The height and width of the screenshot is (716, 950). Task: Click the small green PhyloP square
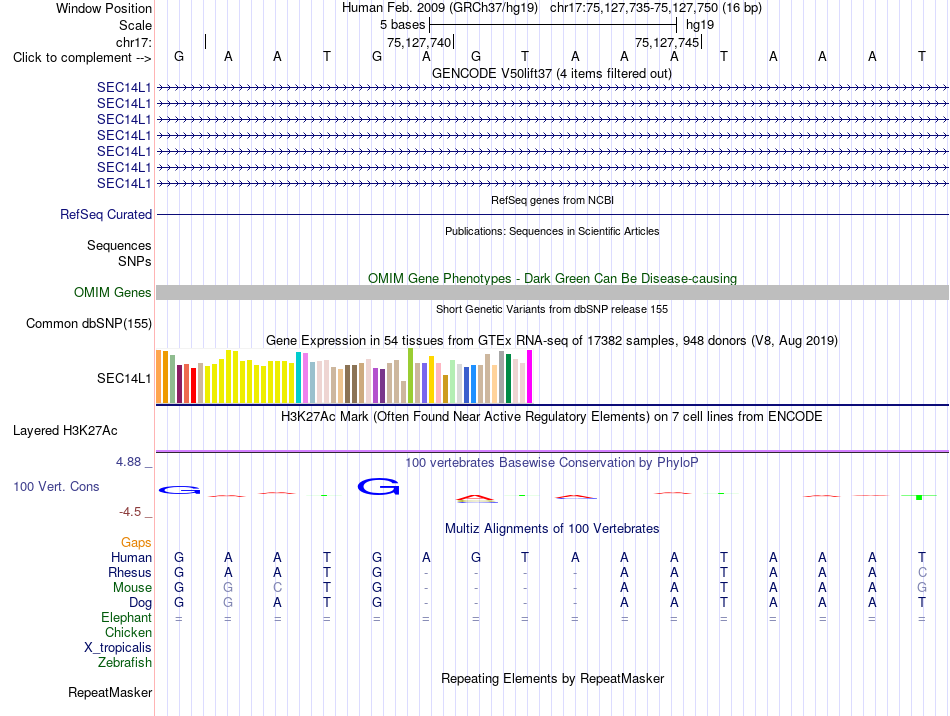click(919, 497)
